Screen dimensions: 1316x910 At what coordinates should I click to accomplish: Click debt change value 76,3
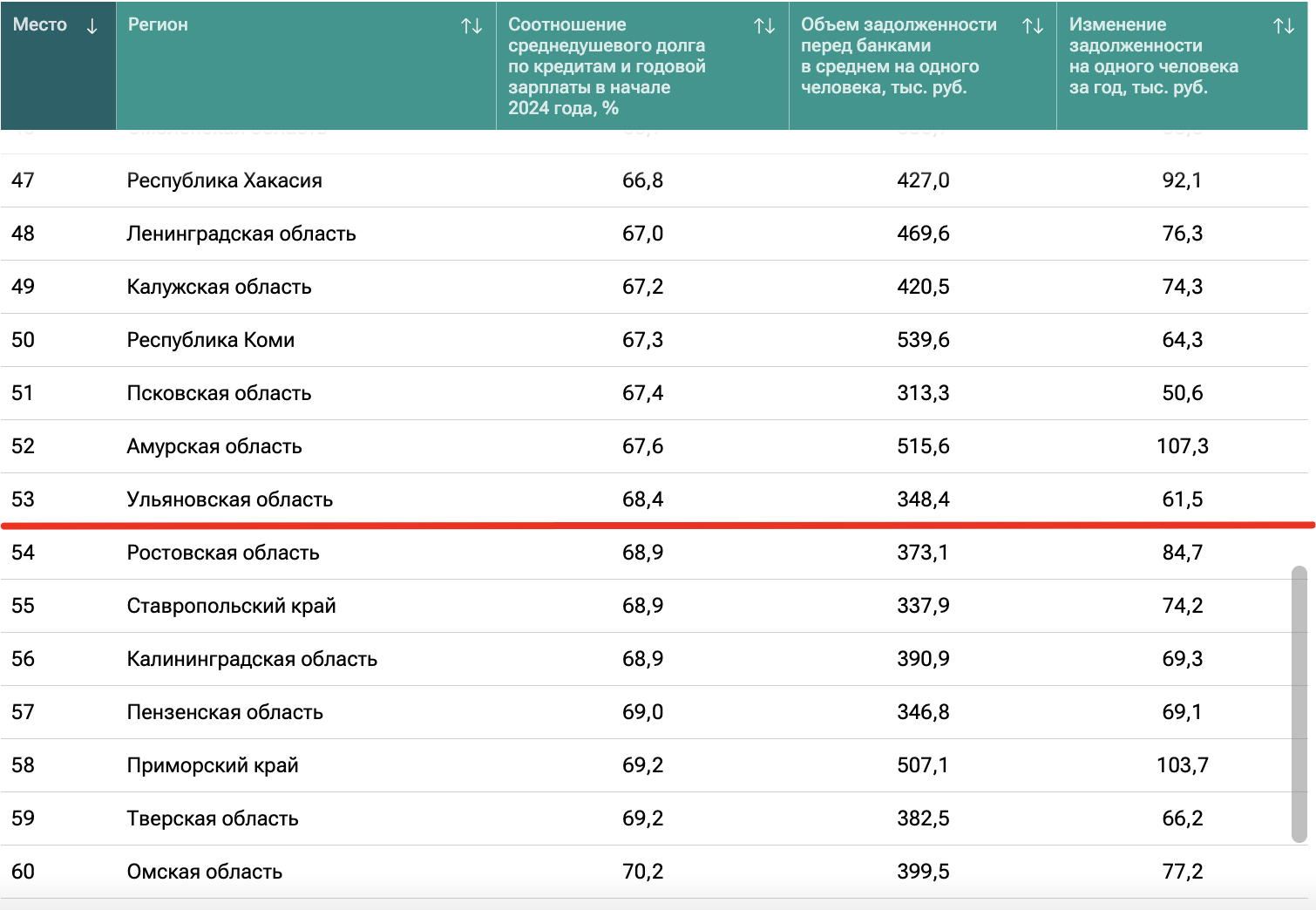(x=1182, y=234)
